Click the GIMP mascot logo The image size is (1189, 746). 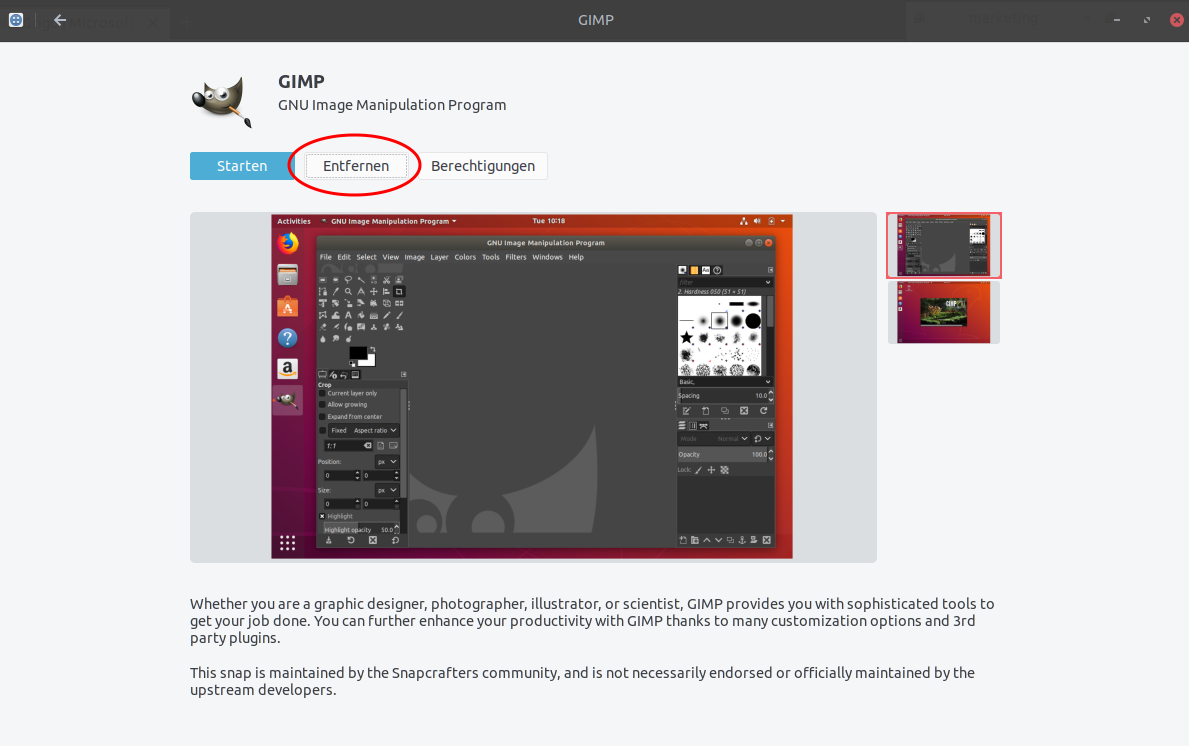click(221, 102)
